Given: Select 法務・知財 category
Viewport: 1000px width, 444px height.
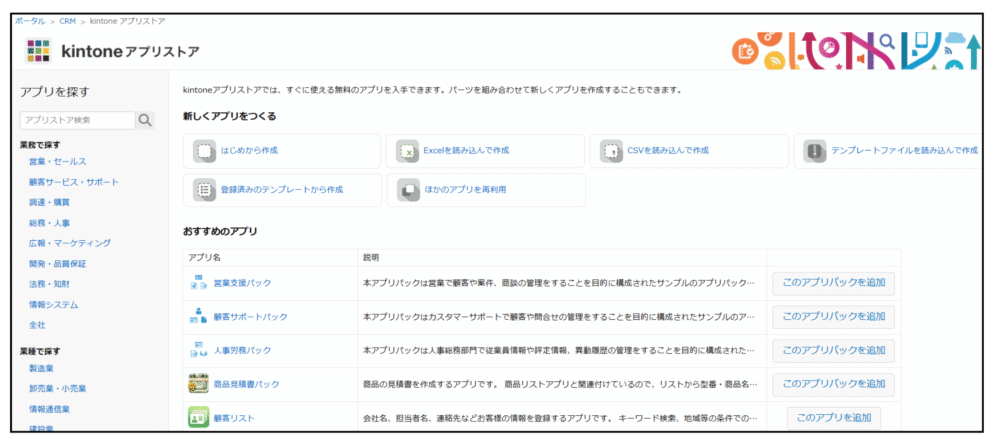Looking at the screenshot, I should coord(49,284).
